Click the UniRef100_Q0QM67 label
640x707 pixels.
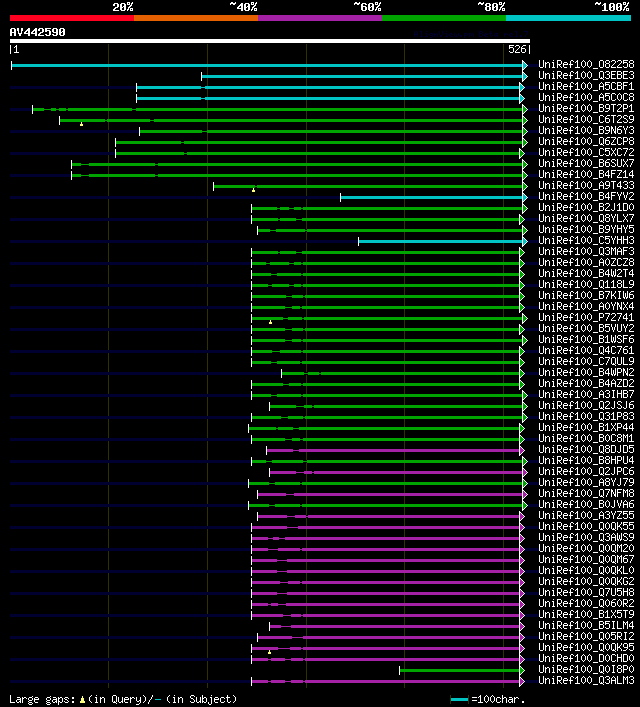point(586,560)
